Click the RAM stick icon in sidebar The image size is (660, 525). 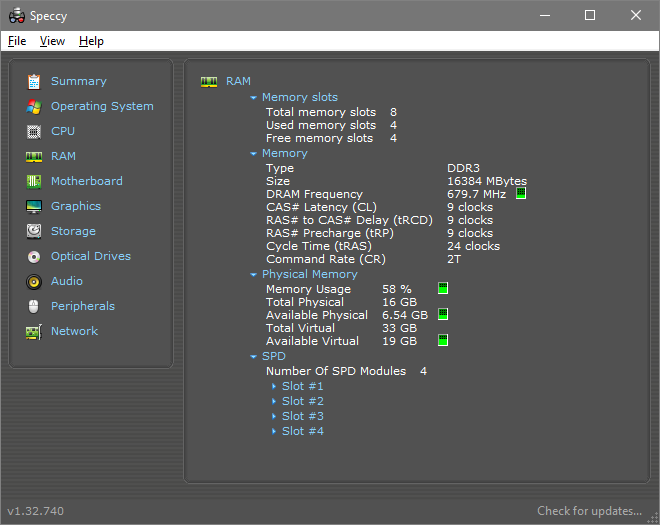(34, 157)
